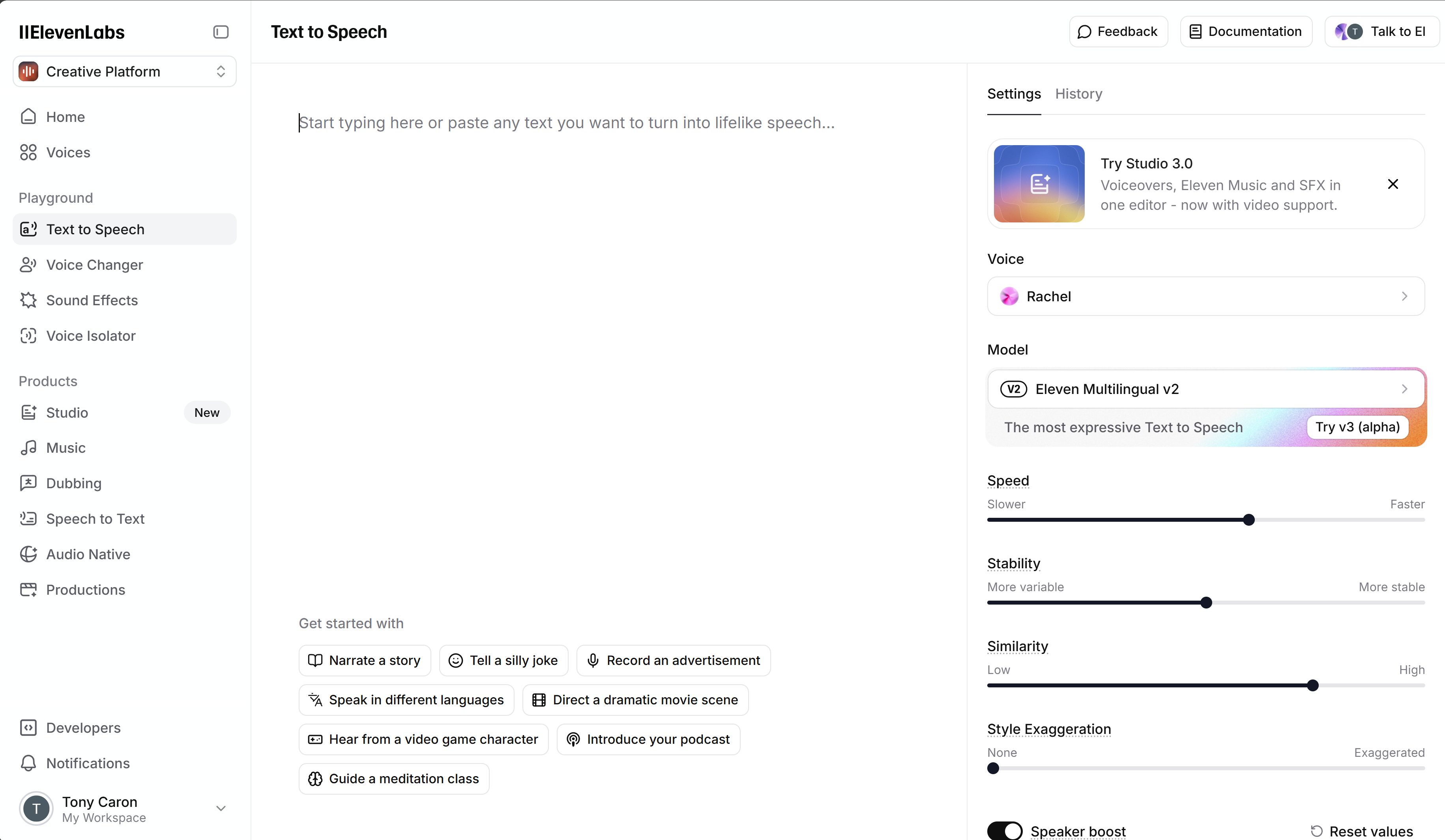1445x840 pixels.
Task: Dismiss the Try Studio 3.0 banner
Action: [x=1393, y=184]
